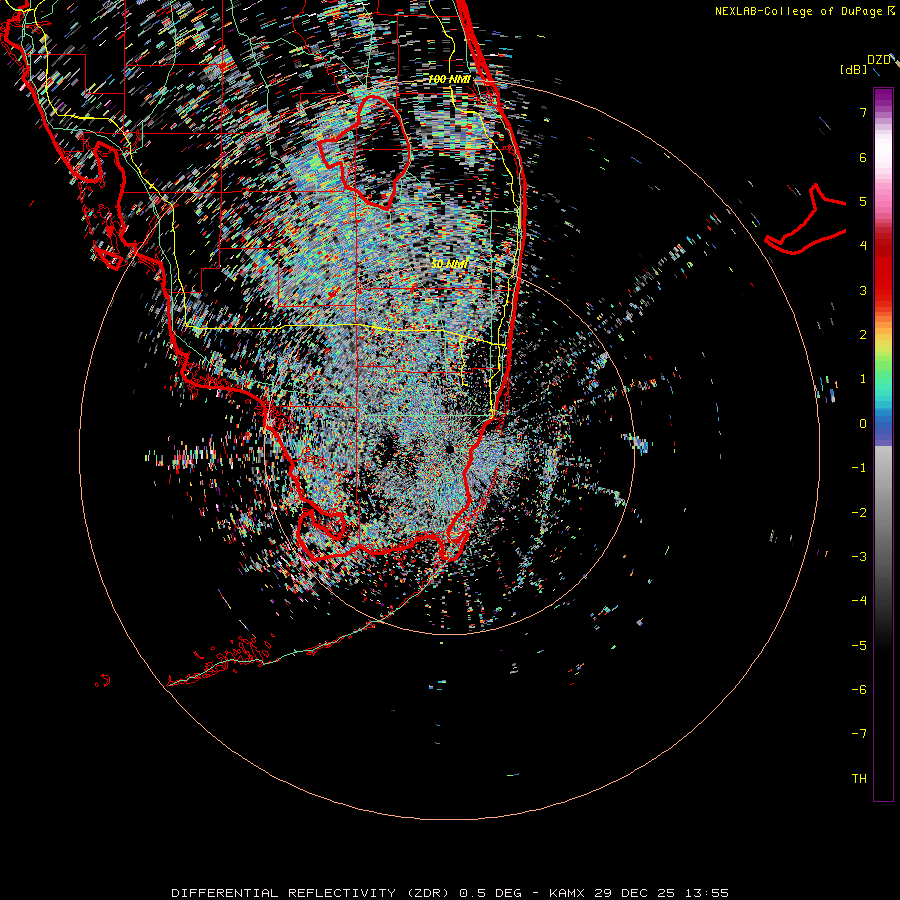The image size is (900, 900).
Task: Select the 1 value on the color scale
Action: click(x=863, y=379)
